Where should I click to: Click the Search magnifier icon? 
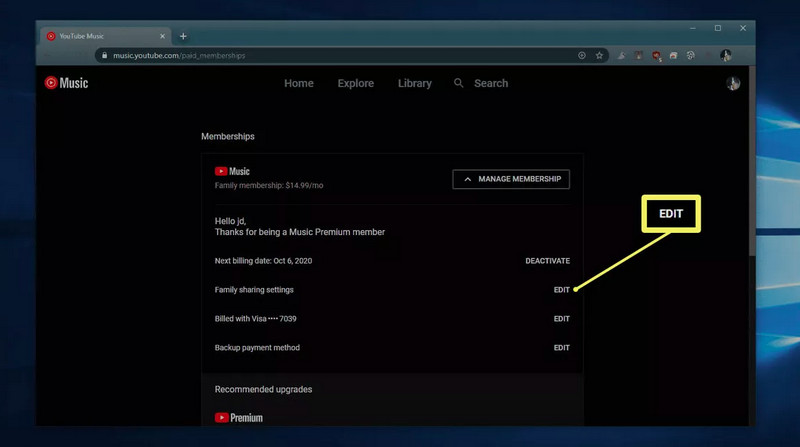[x=458, y=83]
